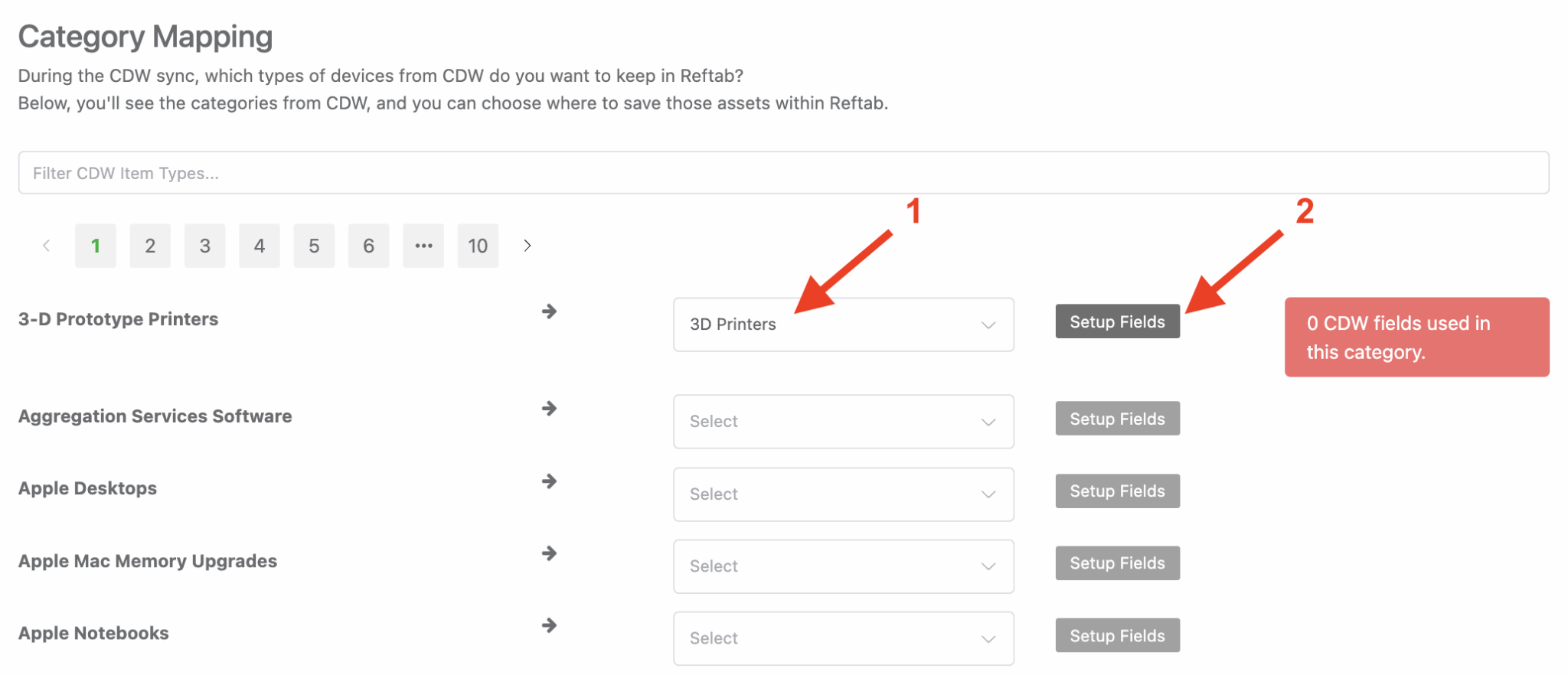The height and width of the screenshot is (675, 1568).
Task: Click Setup Fields for 3-D Prototype Printers
Action: pyautogui.click(x=1116, y=321)
